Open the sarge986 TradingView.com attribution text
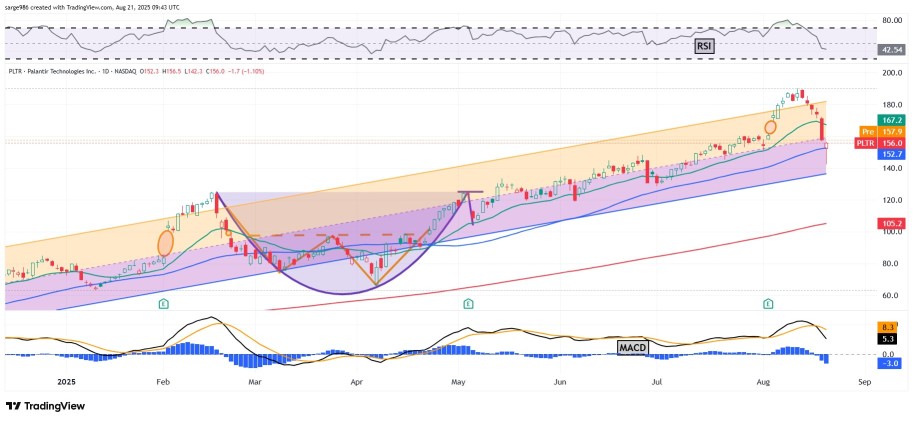Screen dimensions: 913x421 92,7
